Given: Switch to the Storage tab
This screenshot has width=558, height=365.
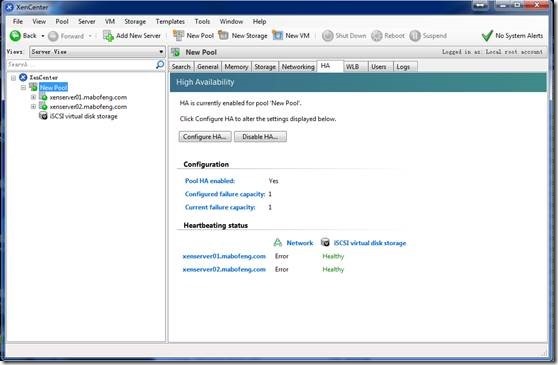Looking at the screenshot, I should click(265, 67).
